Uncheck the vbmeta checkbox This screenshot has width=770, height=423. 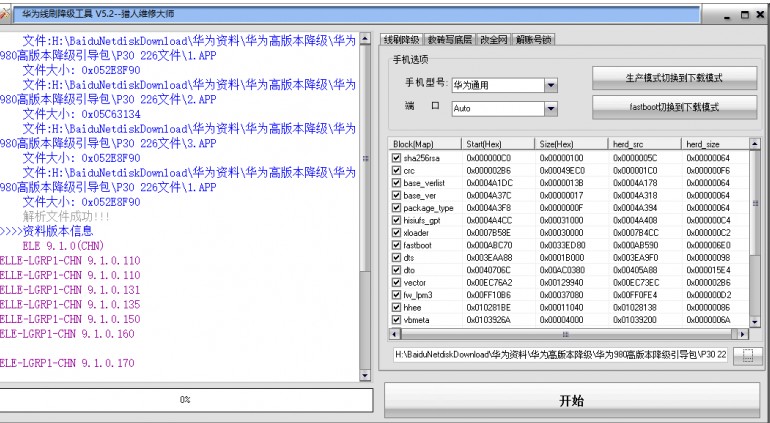396,320
